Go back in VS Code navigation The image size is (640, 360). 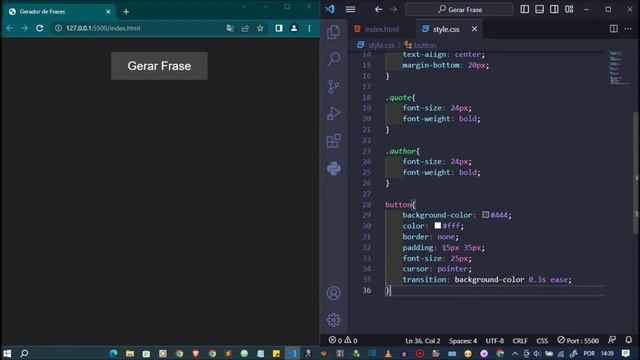[378, 9]
